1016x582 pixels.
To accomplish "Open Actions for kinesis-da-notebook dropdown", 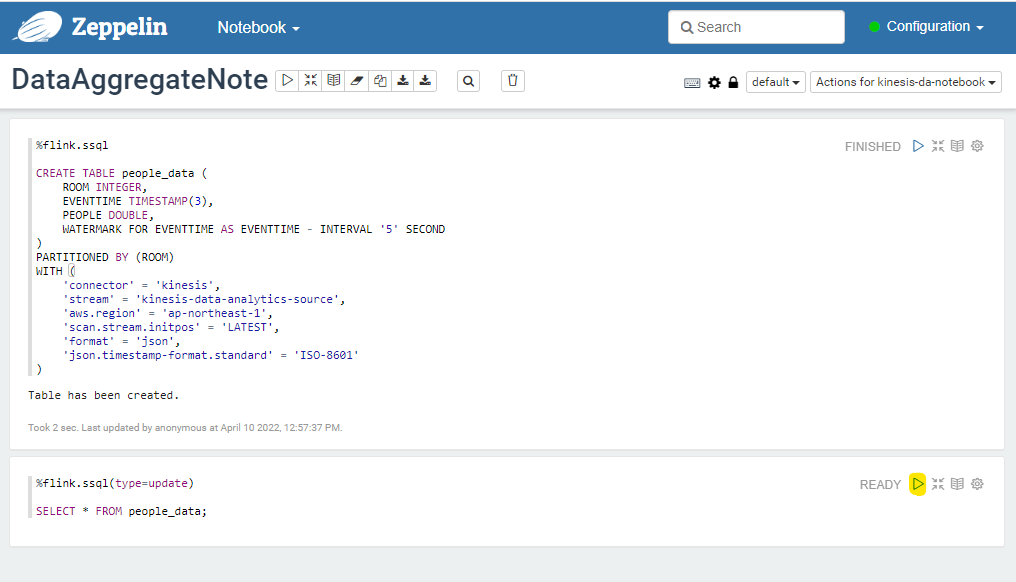I will [x=905, y=82].
